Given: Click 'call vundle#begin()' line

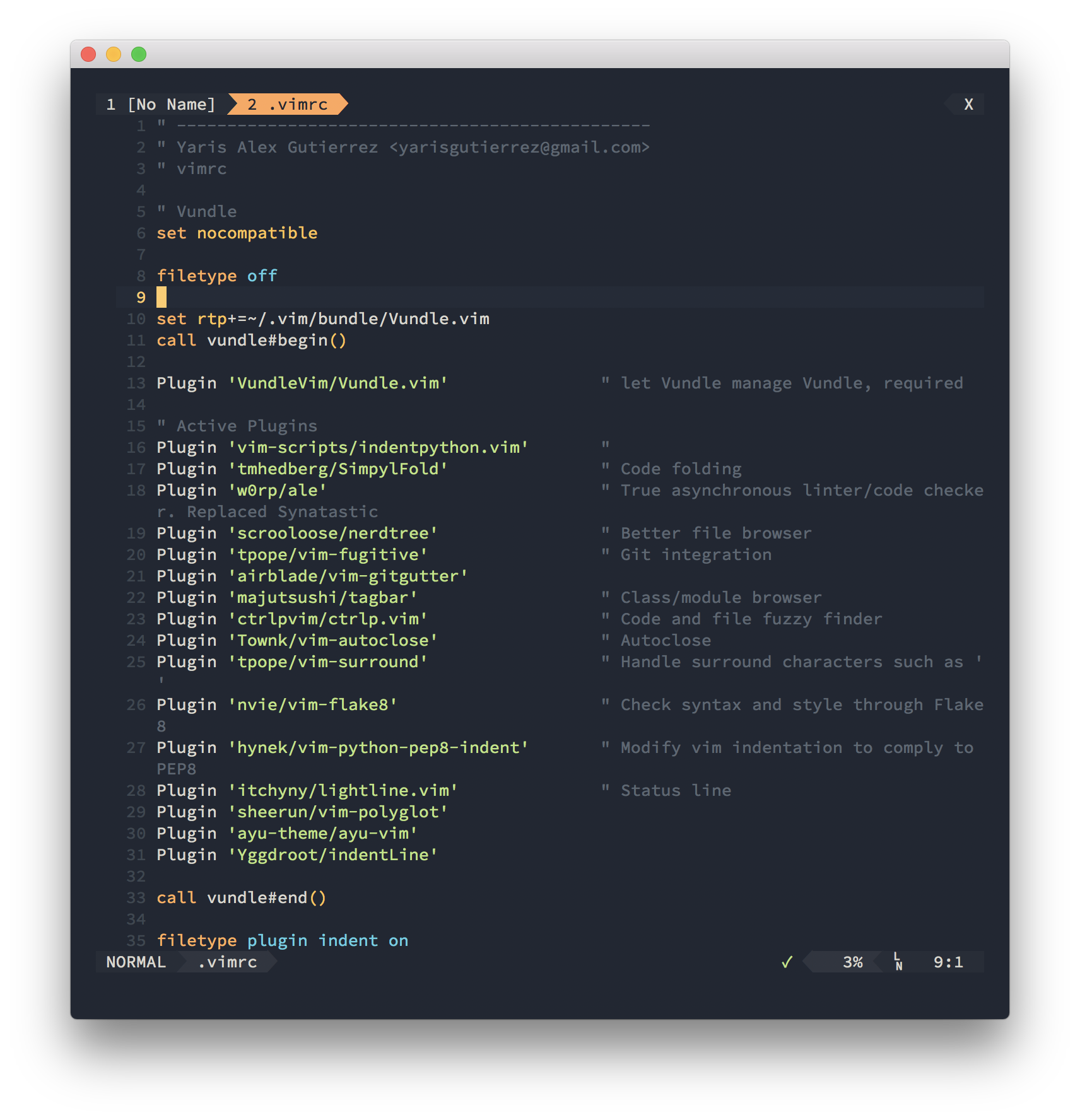Looking at the screenshot, I should 251,340.
